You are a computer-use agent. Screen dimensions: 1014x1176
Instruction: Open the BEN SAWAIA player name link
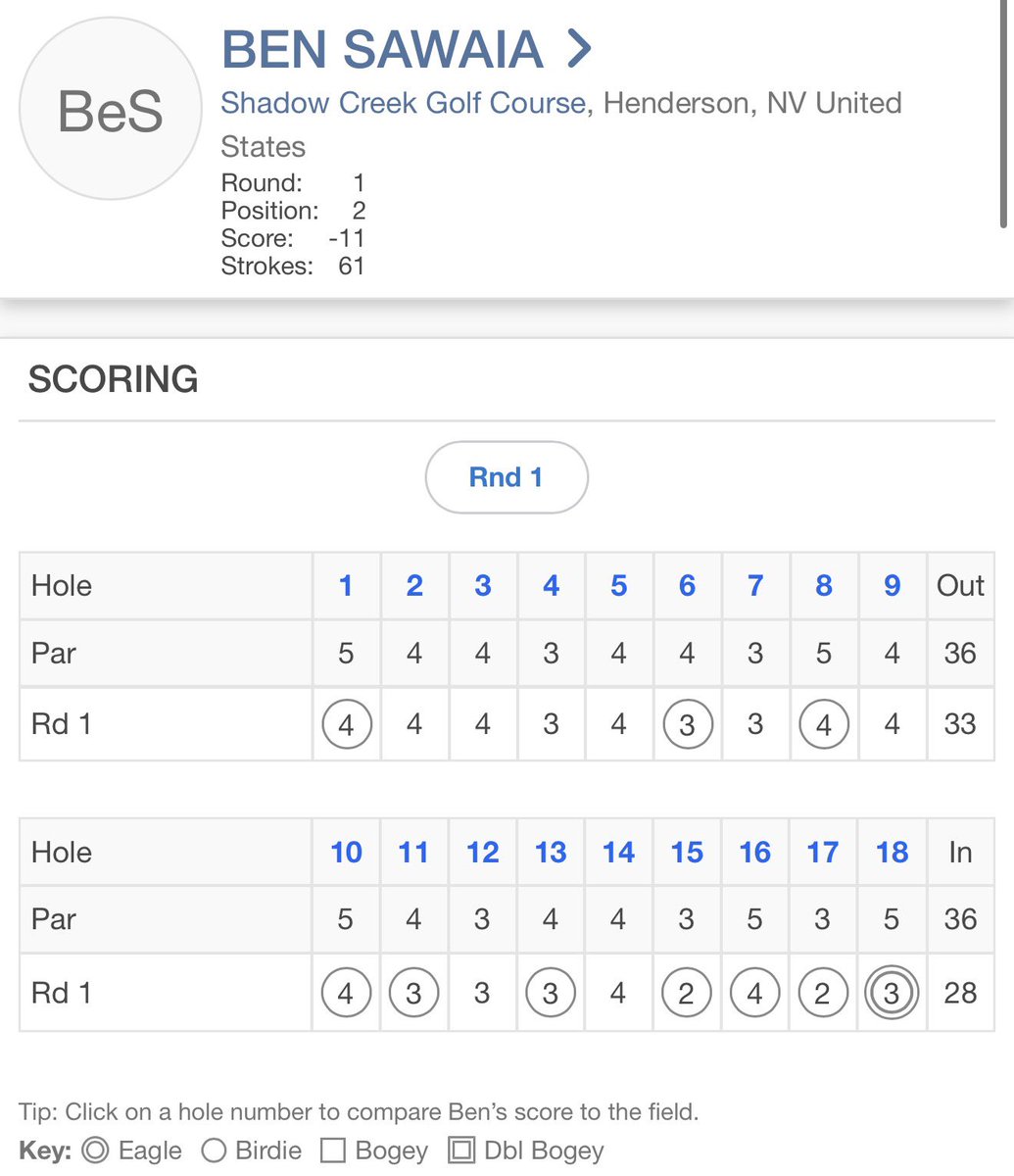click(x=383, y=49)
